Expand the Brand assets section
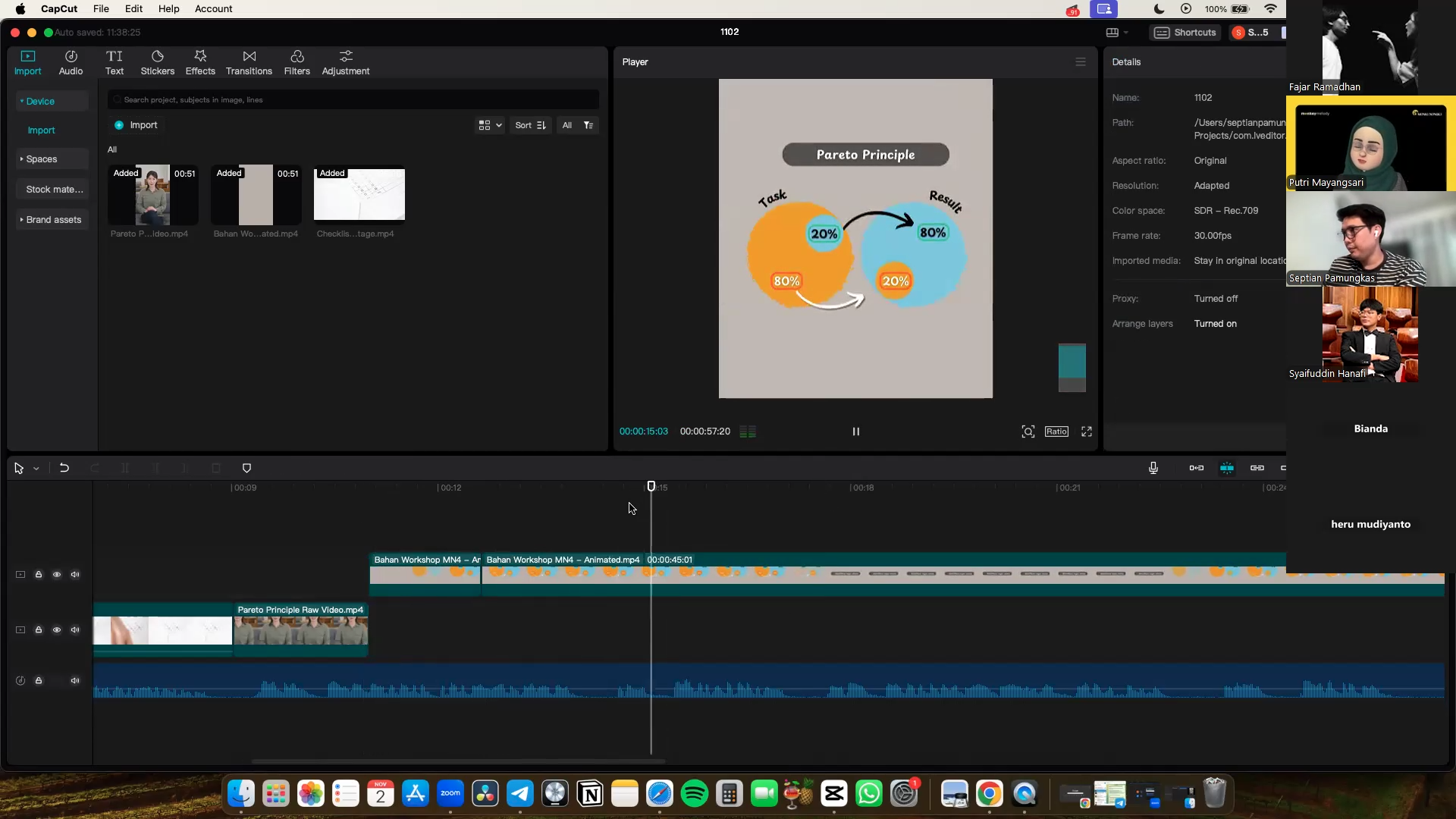Image resolution: width=1456 pixels, height=819 pixels. (x=52, y=220)
